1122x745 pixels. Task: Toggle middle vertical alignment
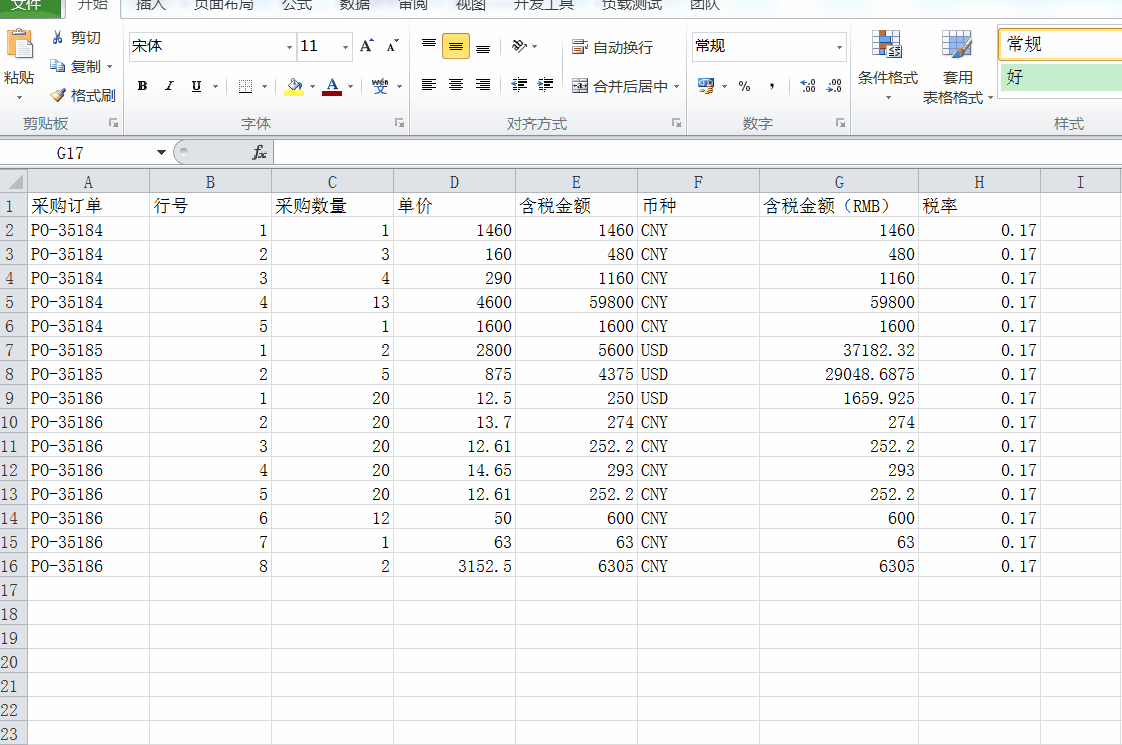pyautogui.click(x=456, y=47)
